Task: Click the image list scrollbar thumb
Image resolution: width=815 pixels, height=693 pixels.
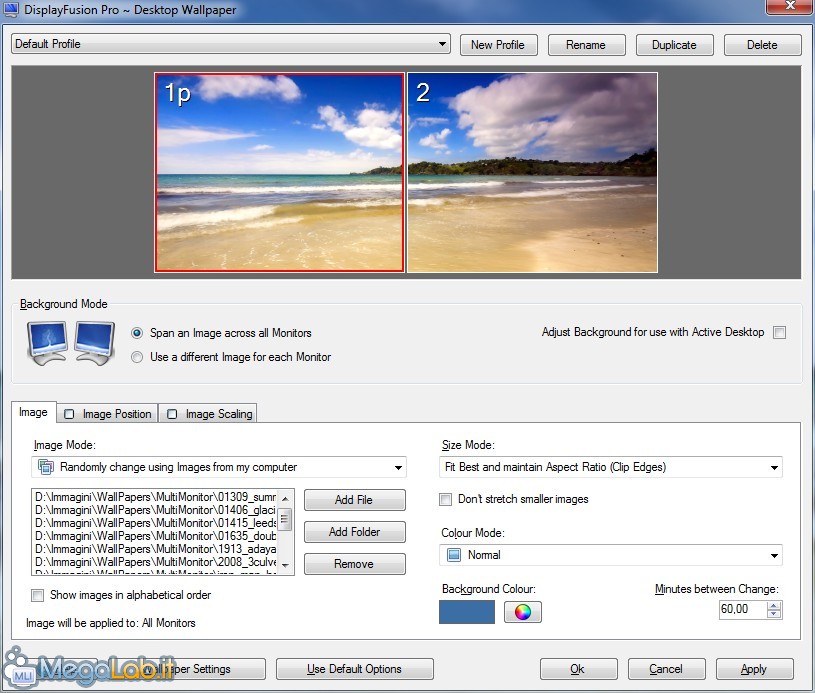Action: pos(285,518)
